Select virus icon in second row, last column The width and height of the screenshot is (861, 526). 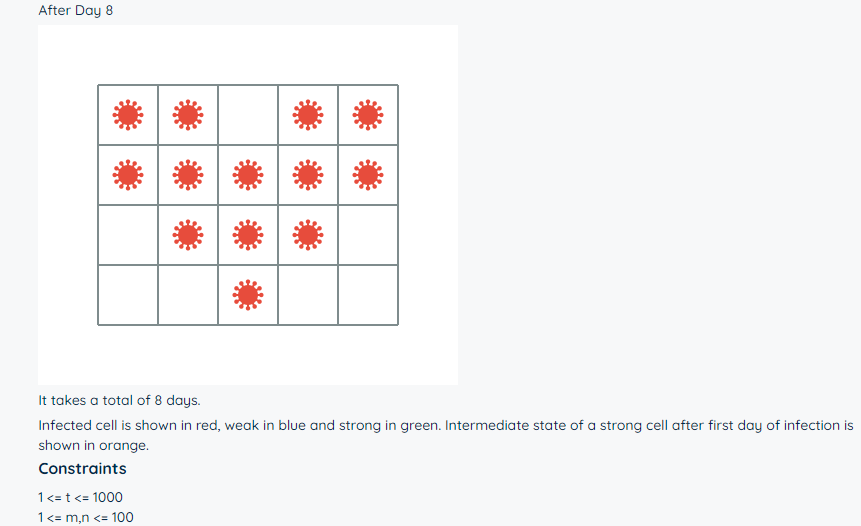click(x=368, y=175)
